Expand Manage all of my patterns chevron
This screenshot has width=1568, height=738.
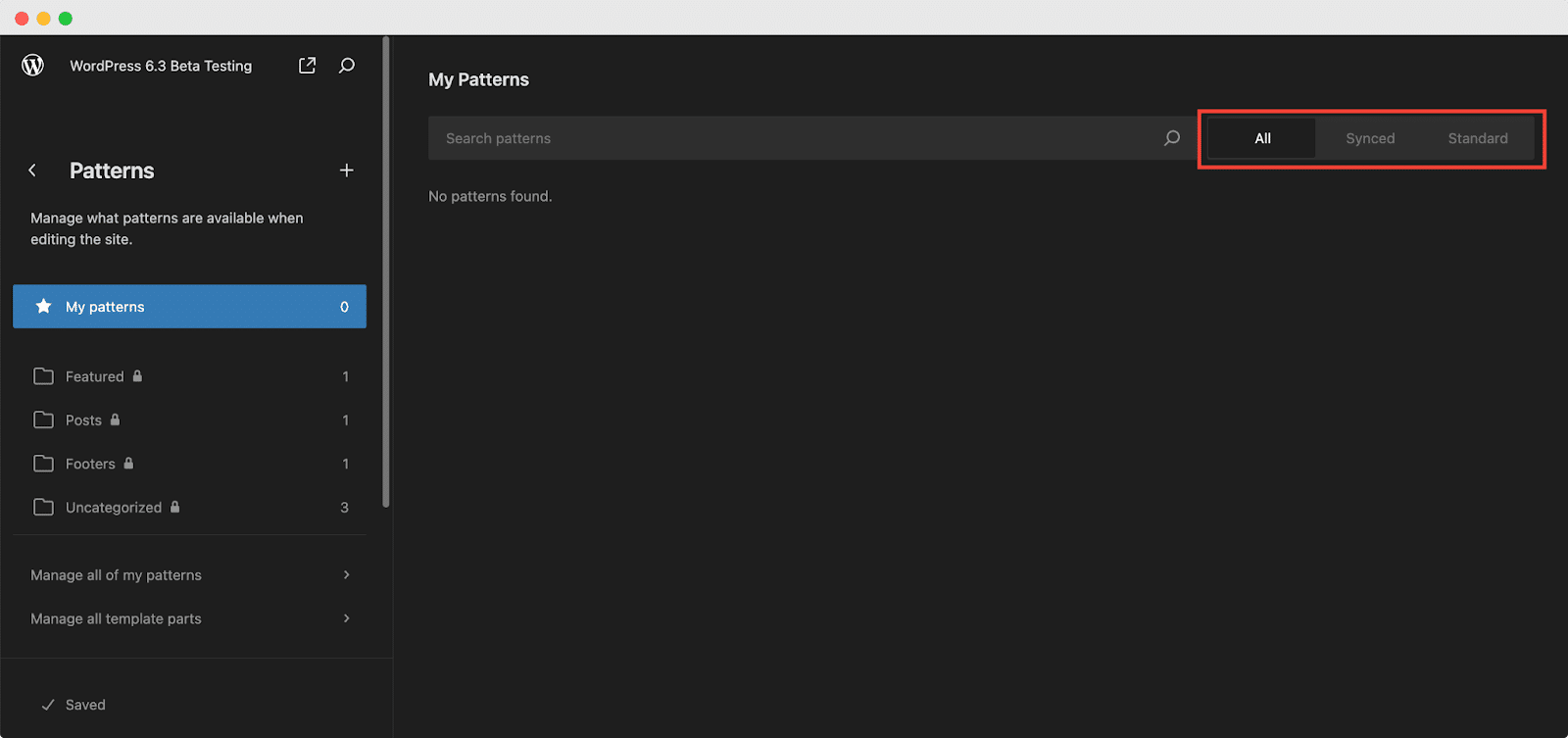point(346,574)
